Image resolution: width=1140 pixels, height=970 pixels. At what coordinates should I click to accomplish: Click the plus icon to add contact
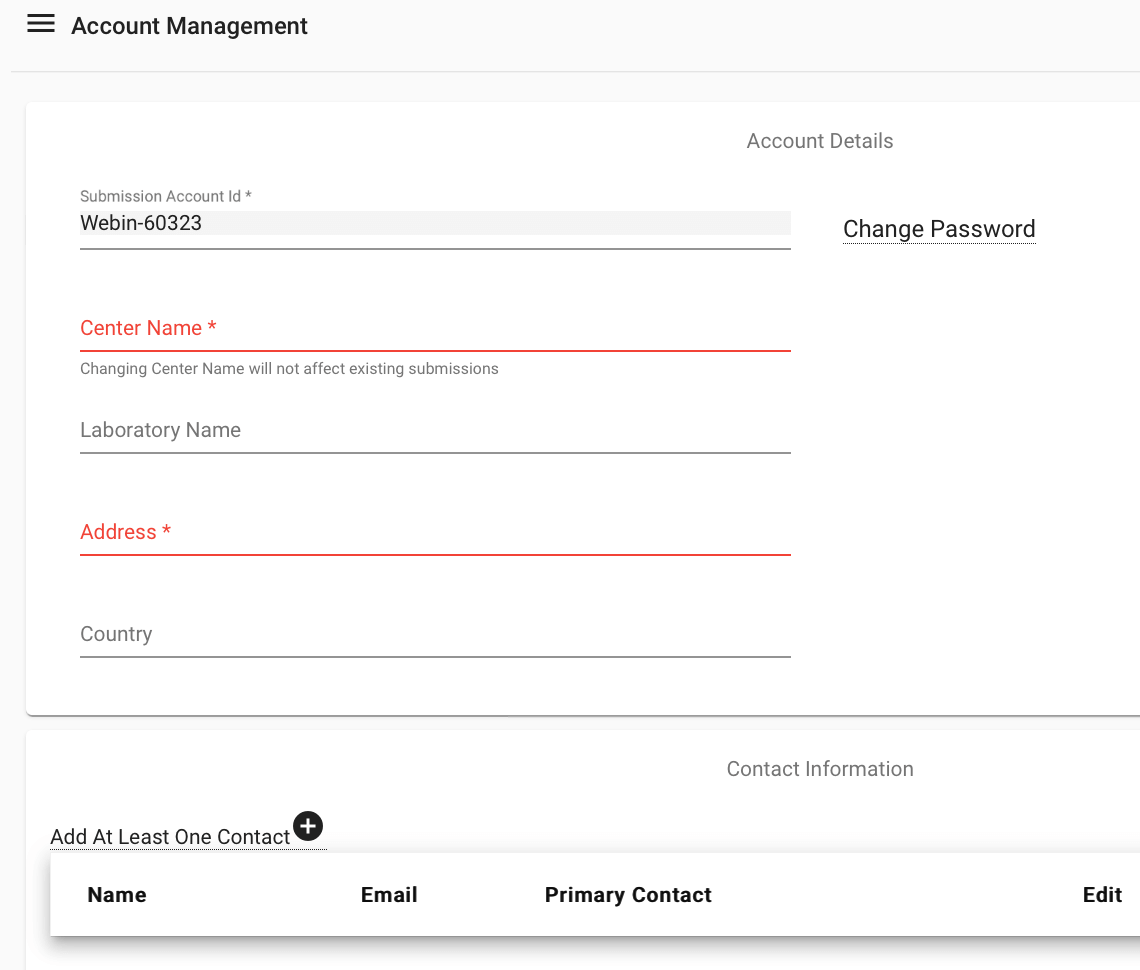coord(308,827)
